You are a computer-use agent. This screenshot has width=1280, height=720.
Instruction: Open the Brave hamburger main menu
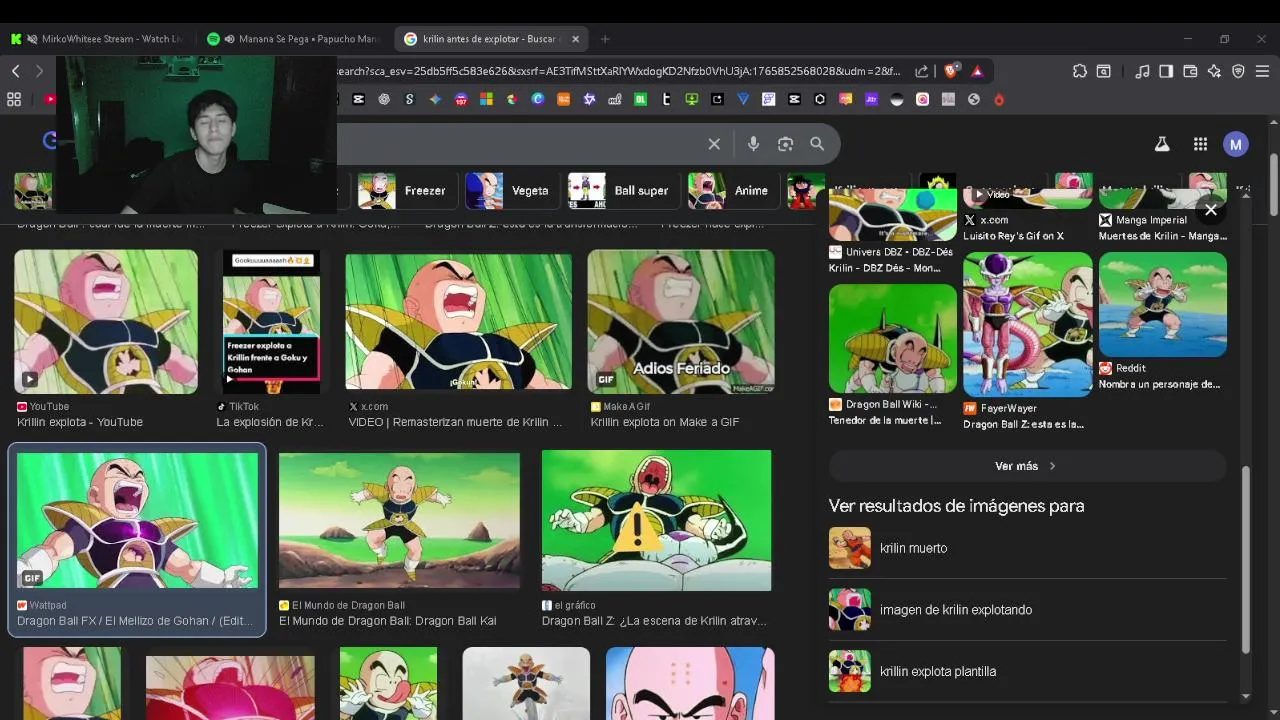tap(1263, 71)
